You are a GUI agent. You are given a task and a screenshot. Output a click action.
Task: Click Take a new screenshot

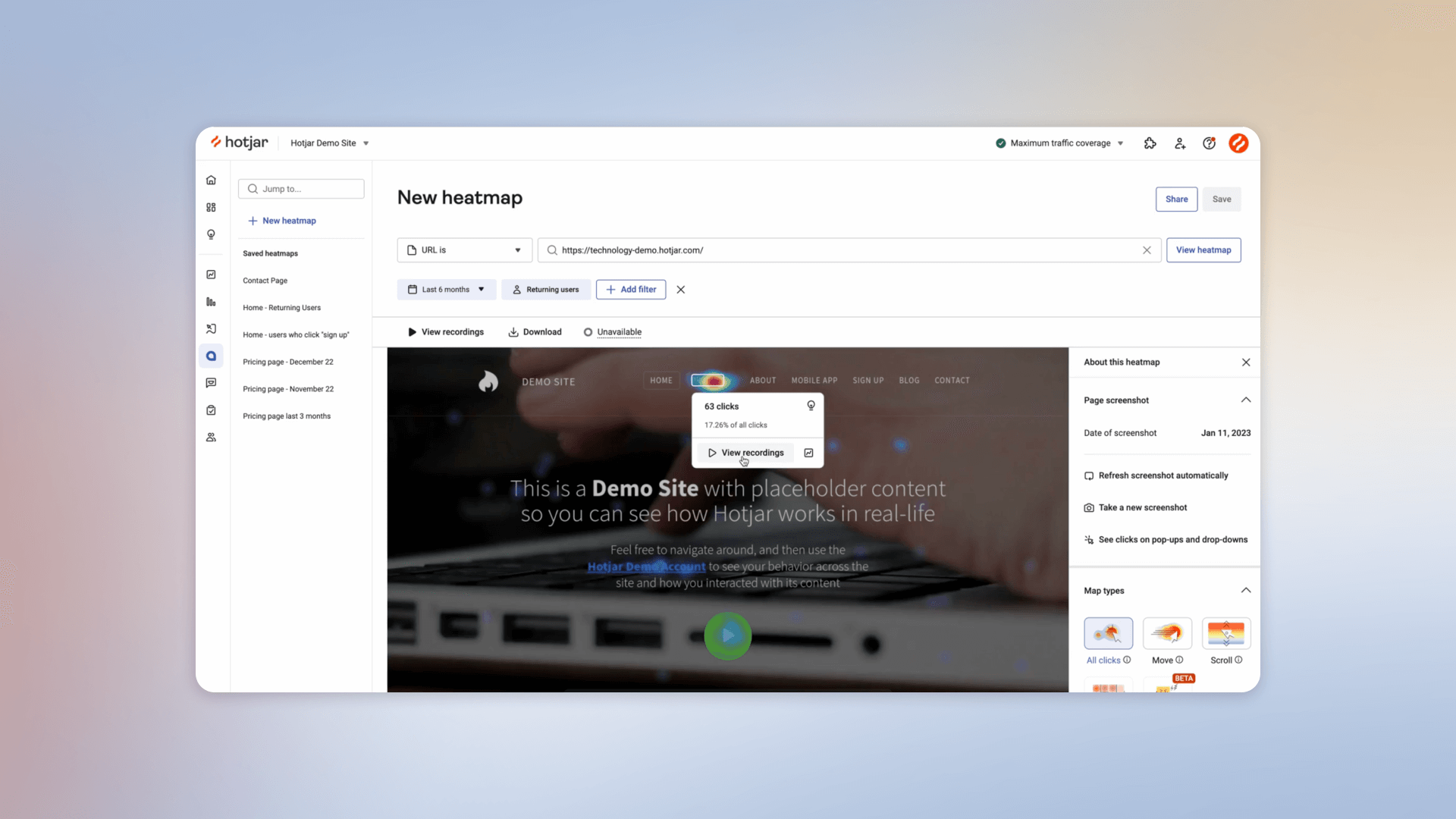pos(1136,507)
